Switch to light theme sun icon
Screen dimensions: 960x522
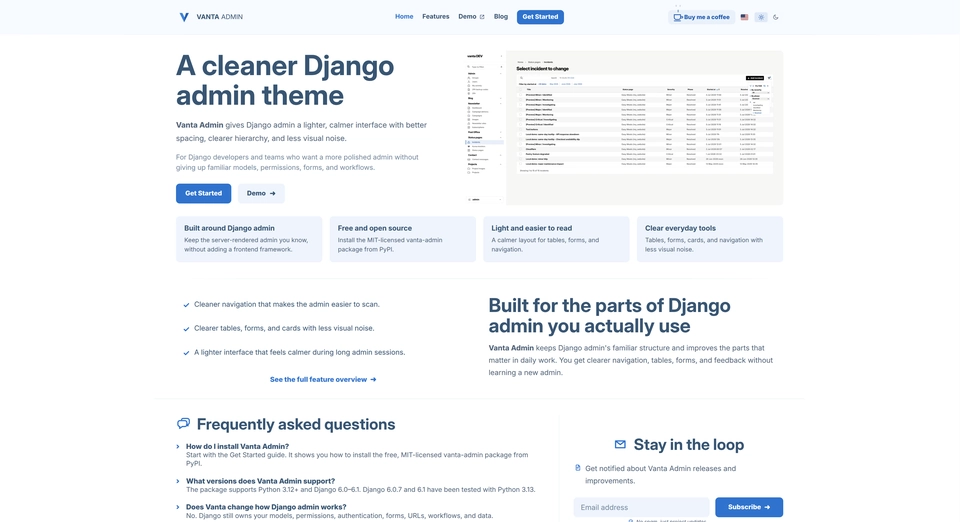(761, 17)
